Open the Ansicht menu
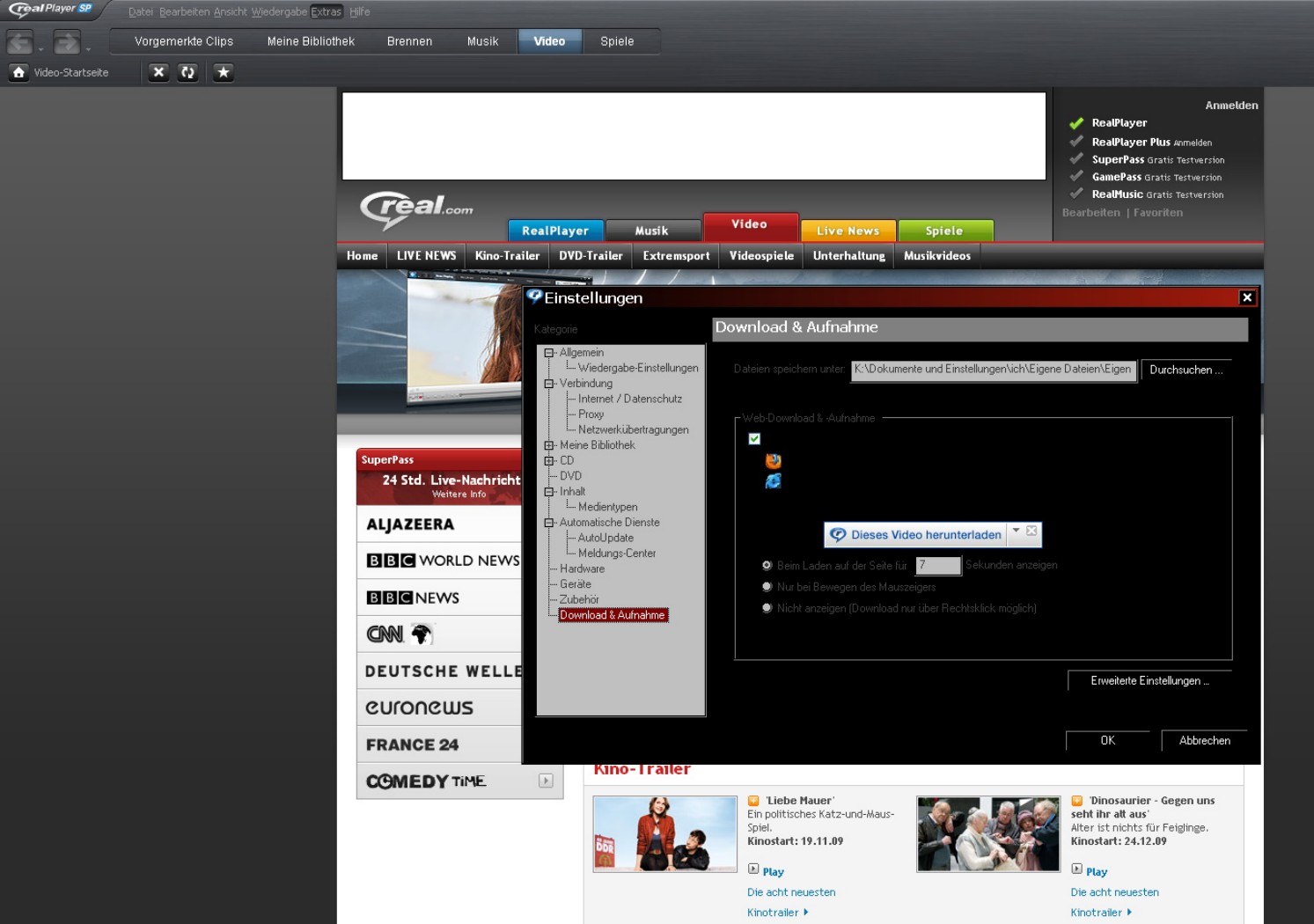The height and width of the screenshot is (924, 1314). click(231, 12)
